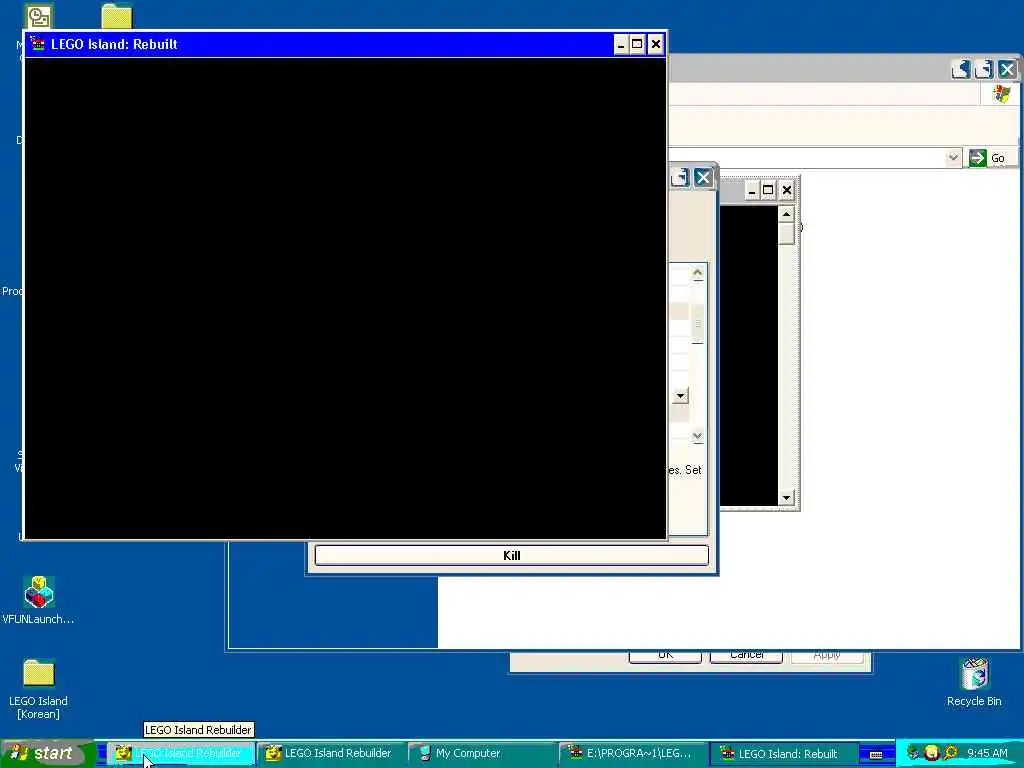This screenshot has height=768, width=1024.
Task: Activate the E:\PROGRA~1\LEG... taskbar button
Action: click(x=633, y=754)
